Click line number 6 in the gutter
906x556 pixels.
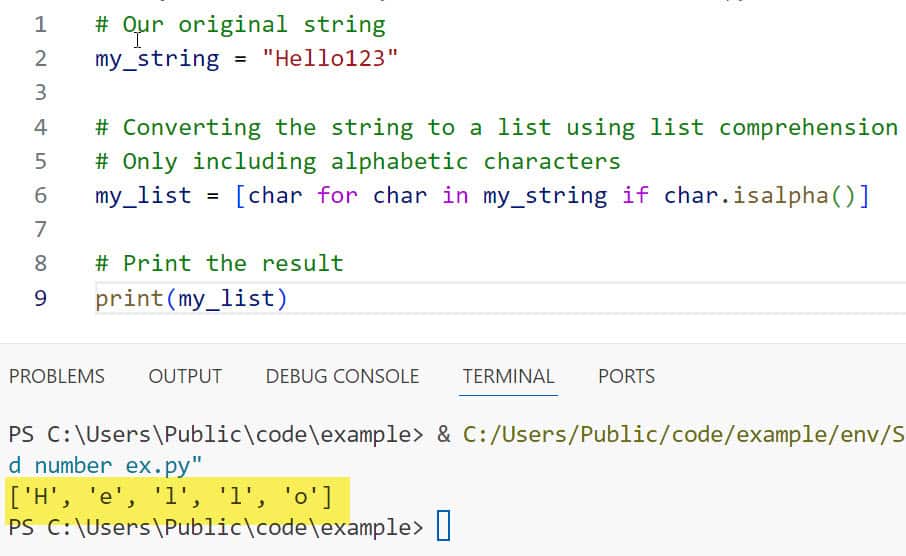pyautogui.click(x=40, y=195)
